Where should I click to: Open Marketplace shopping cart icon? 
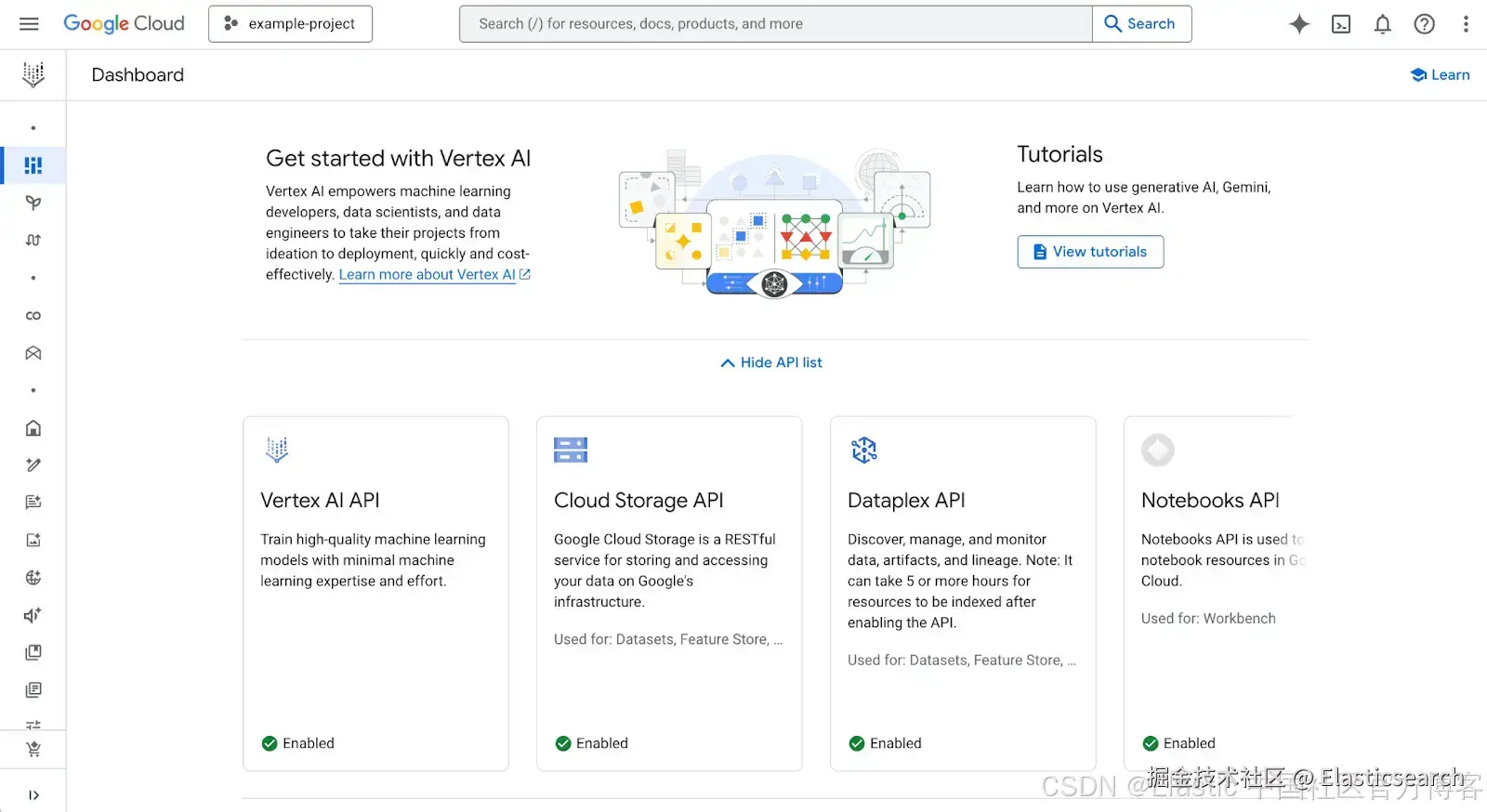tap(33, 750)
